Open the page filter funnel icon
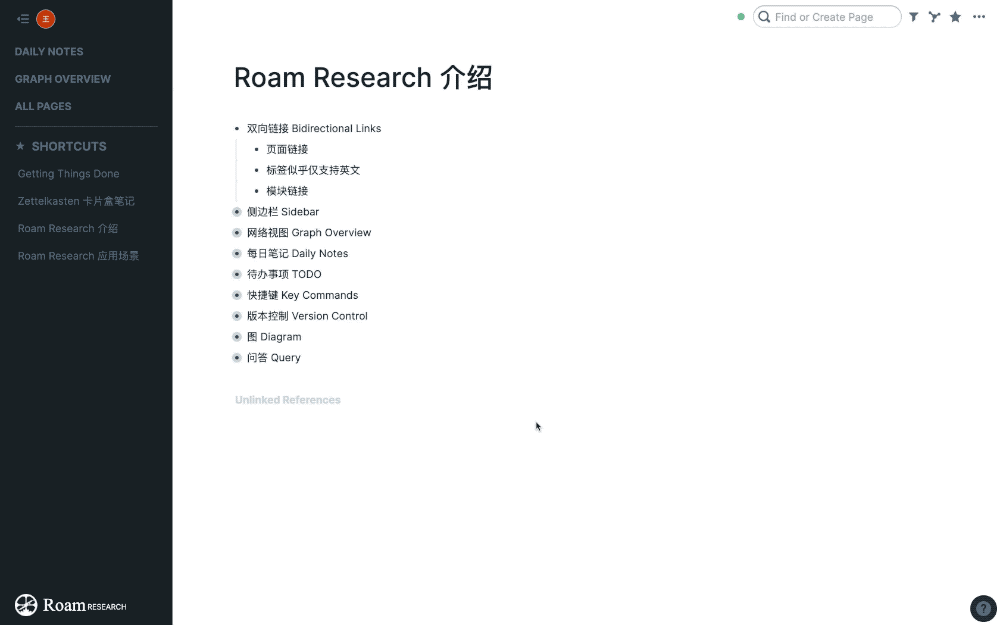1000x625 pixels. click(913, 17)
